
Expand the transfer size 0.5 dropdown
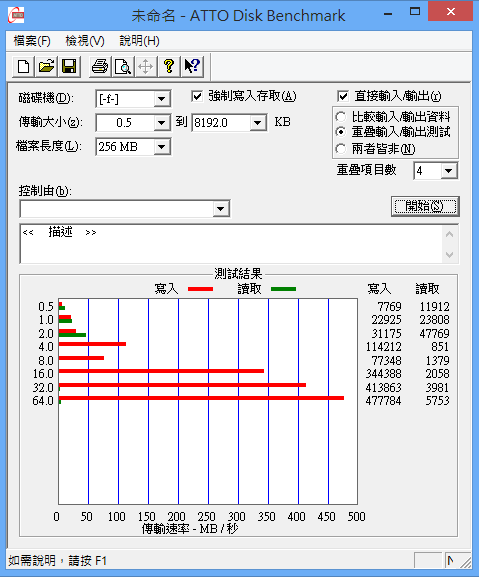pyautogui.click(x=161, y=123)
